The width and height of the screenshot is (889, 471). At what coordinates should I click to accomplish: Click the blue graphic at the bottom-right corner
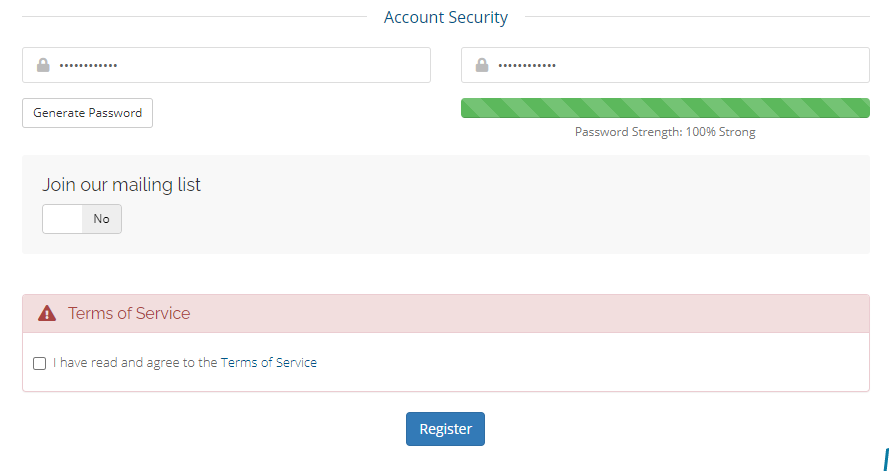click(885, 459)
